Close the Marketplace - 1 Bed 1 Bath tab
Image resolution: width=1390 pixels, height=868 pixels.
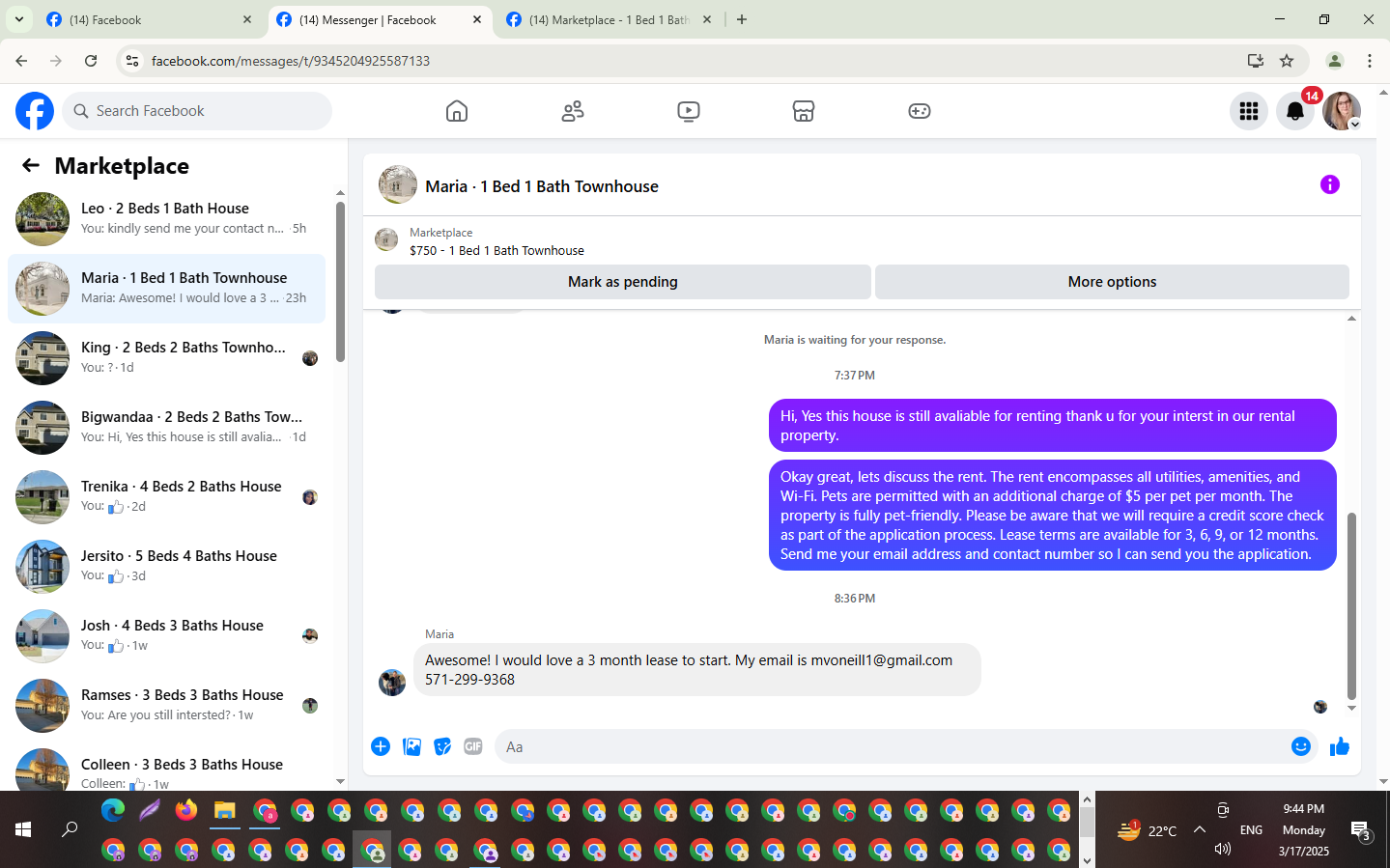707,19
